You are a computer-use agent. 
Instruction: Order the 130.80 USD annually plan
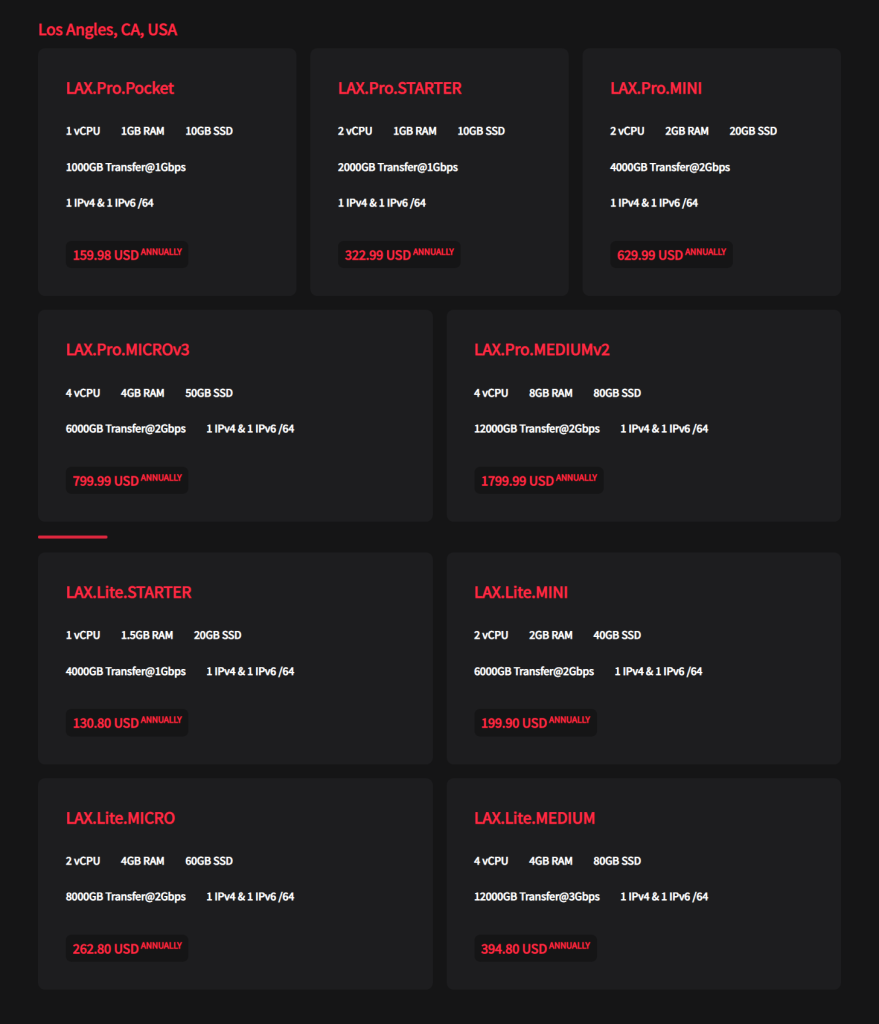pyautogui.click(x=127, y=723)
